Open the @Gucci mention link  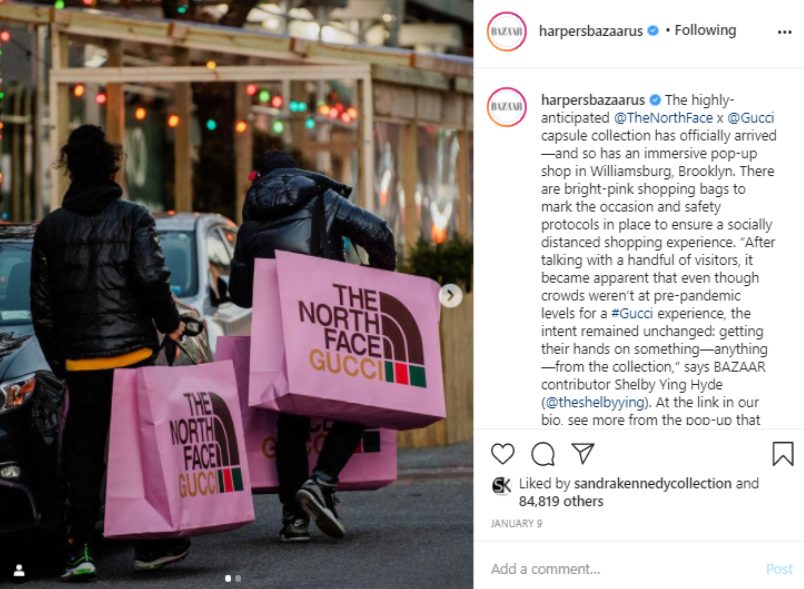click(750, 118)
